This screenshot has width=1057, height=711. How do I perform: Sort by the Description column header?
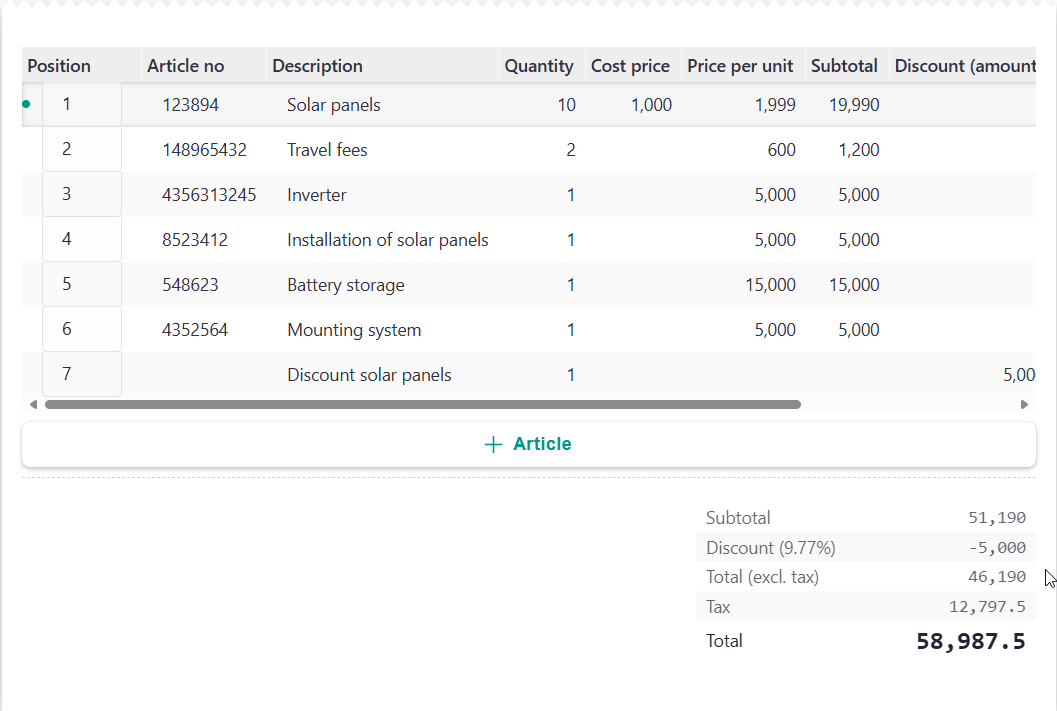tap(318, 66)
